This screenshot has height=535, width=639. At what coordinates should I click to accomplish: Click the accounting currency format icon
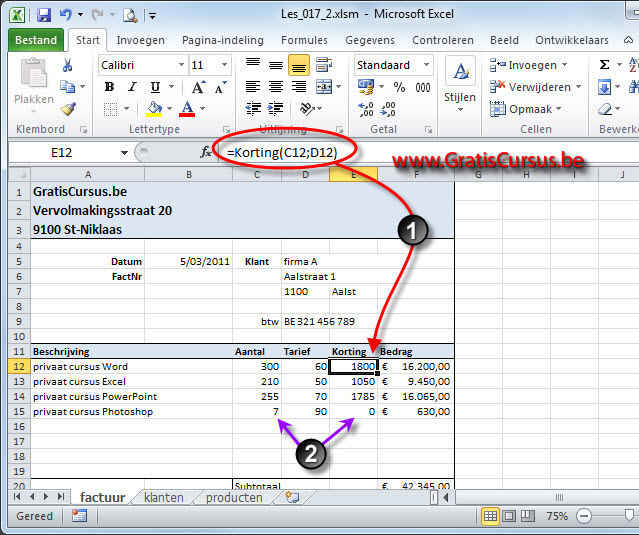(366, 87)
